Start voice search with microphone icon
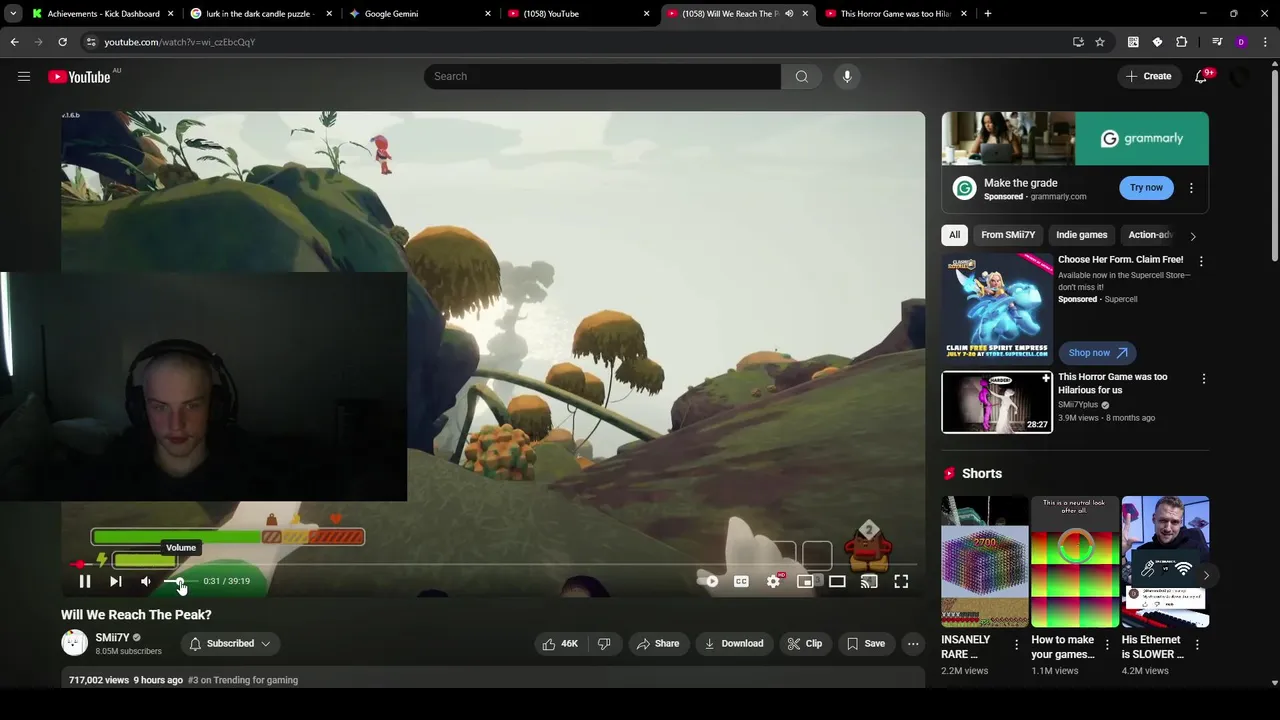Image resolution: width=1280 pixels, height=720 pixels. 847,76
